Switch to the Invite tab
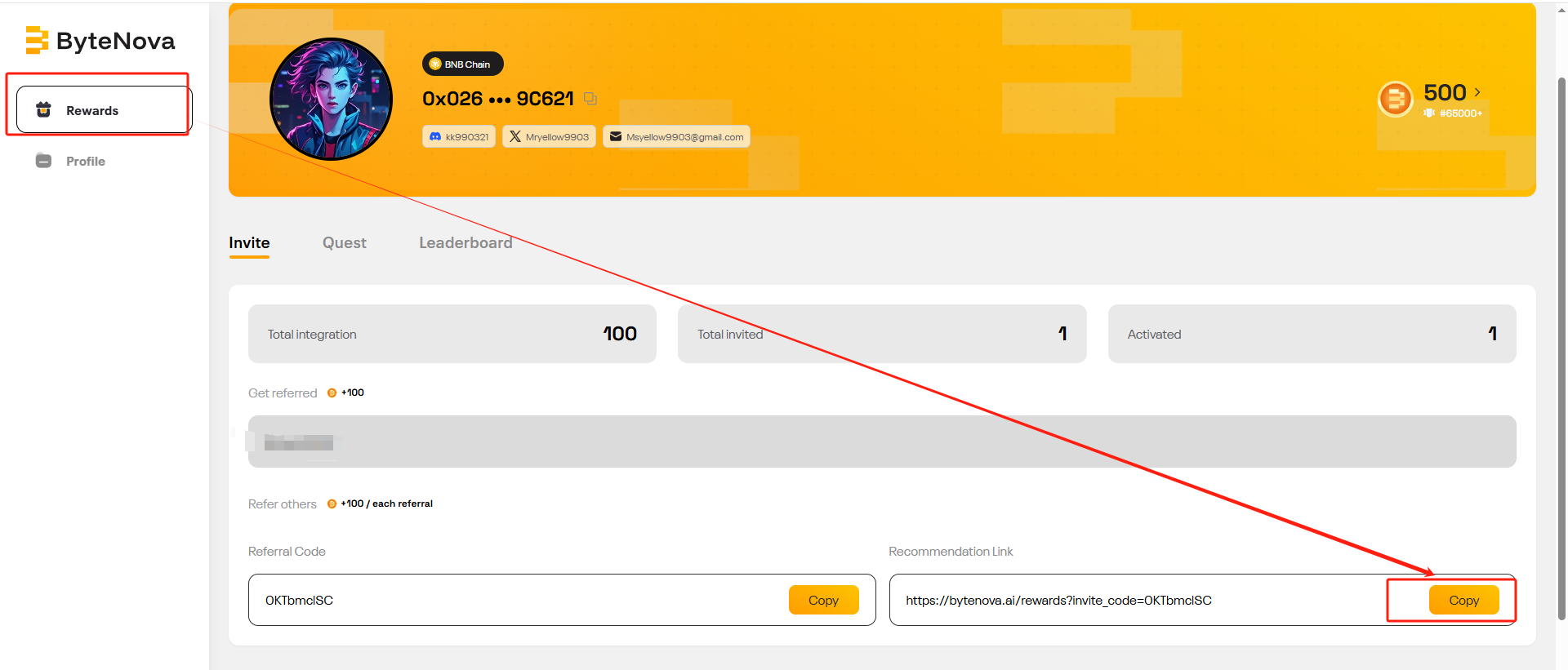Viewport: 1568px width, 670px height. 249,242
